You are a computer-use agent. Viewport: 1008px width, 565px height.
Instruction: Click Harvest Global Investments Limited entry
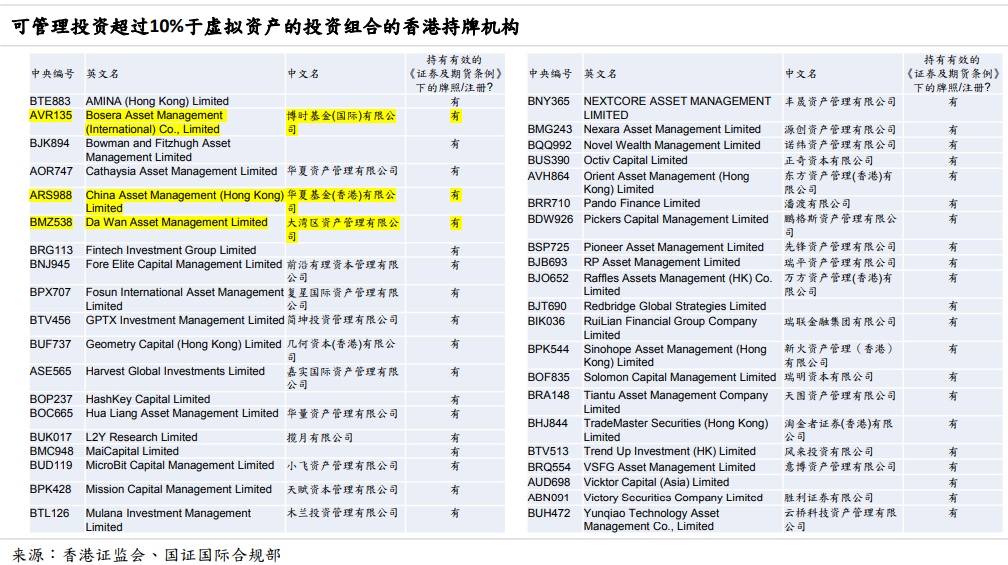175,372
